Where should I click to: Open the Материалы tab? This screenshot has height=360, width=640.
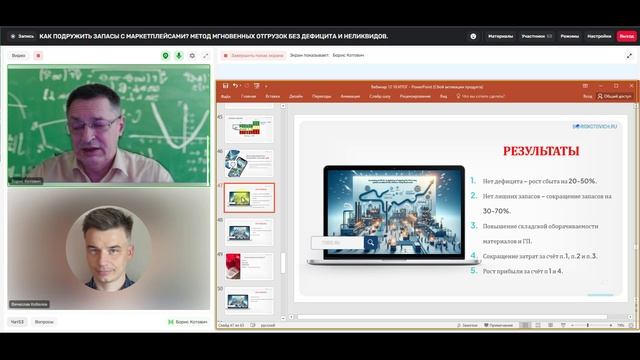tap(500, 36)
